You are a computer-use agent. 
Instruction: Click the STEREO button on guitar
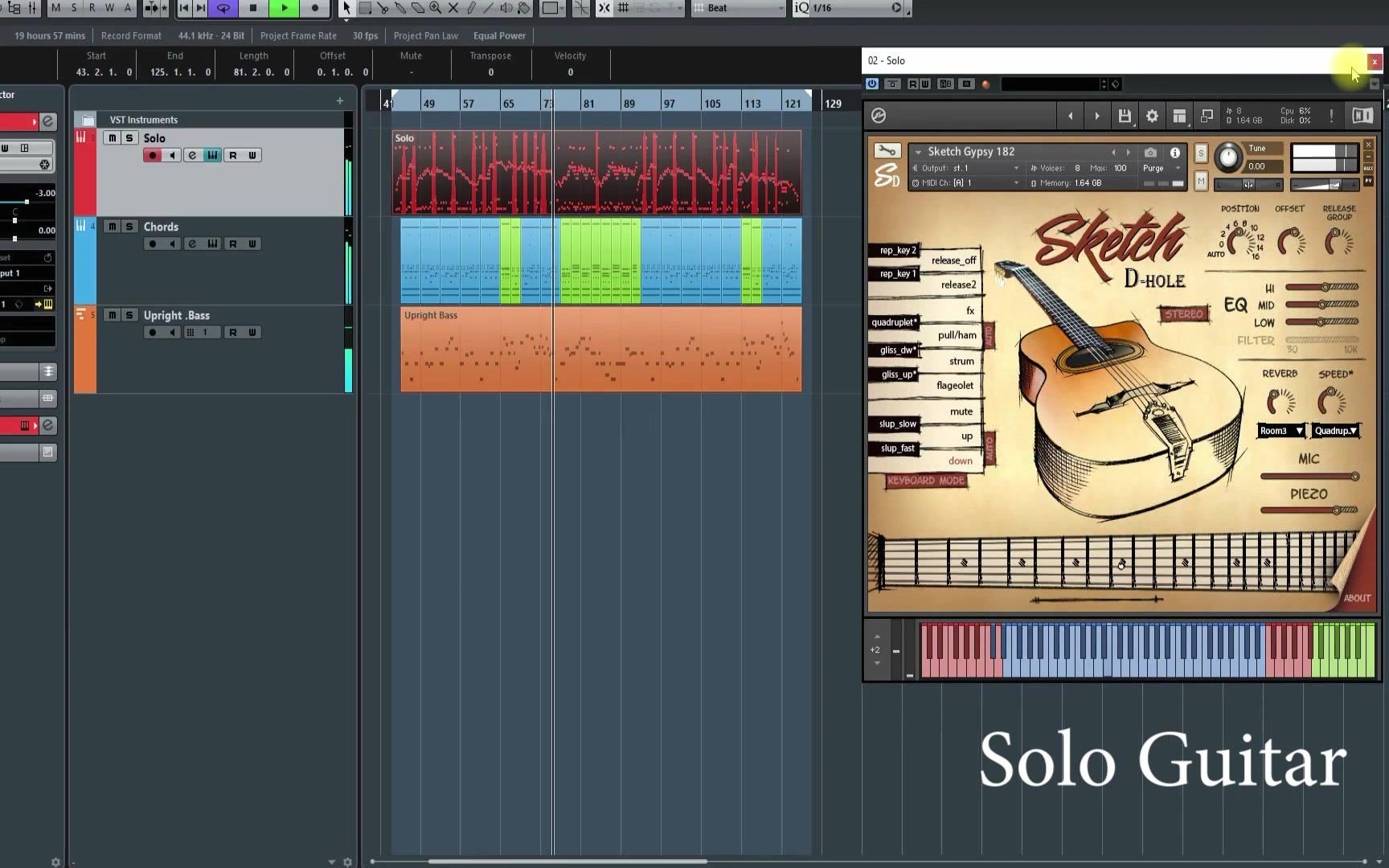tap(1183, 314)
